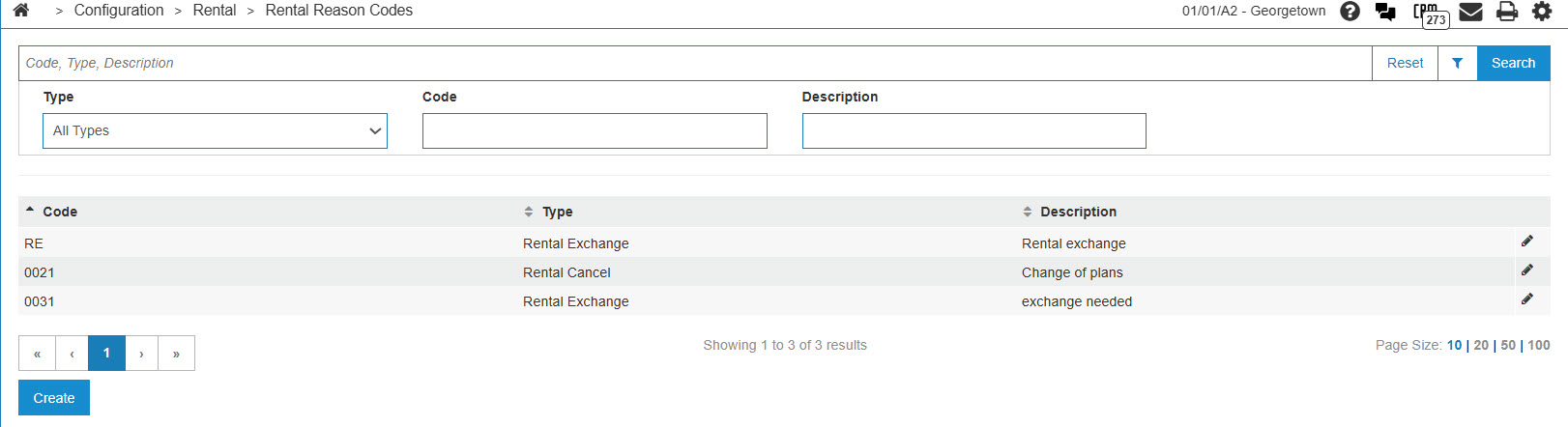Image resolution: width=1568 pixels, height=427 pixels.
Task: Toggle the filter funnel button
Action: [1457, 63]
